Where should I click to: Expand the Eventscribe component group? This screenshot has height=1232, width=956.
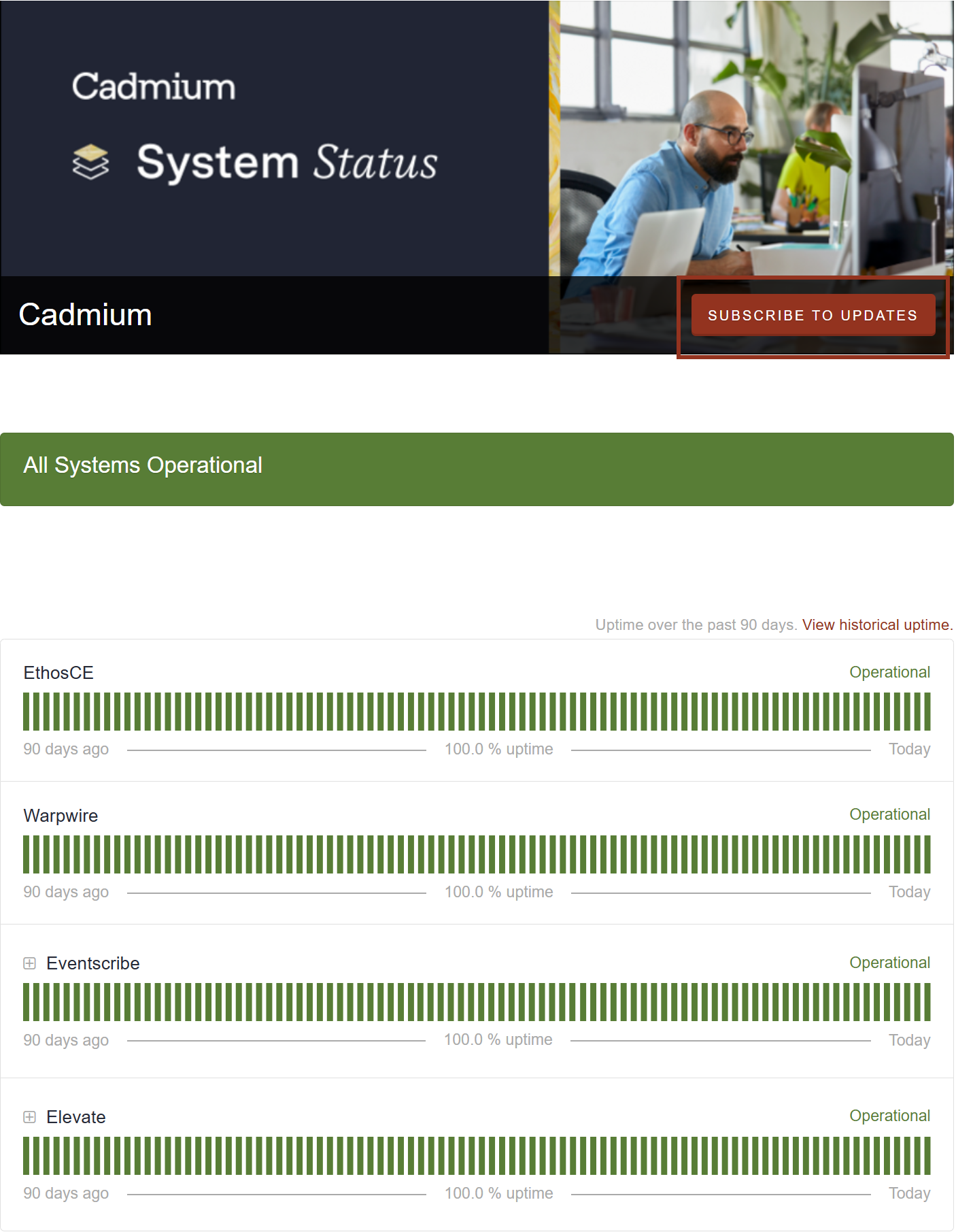pos(29,963)
